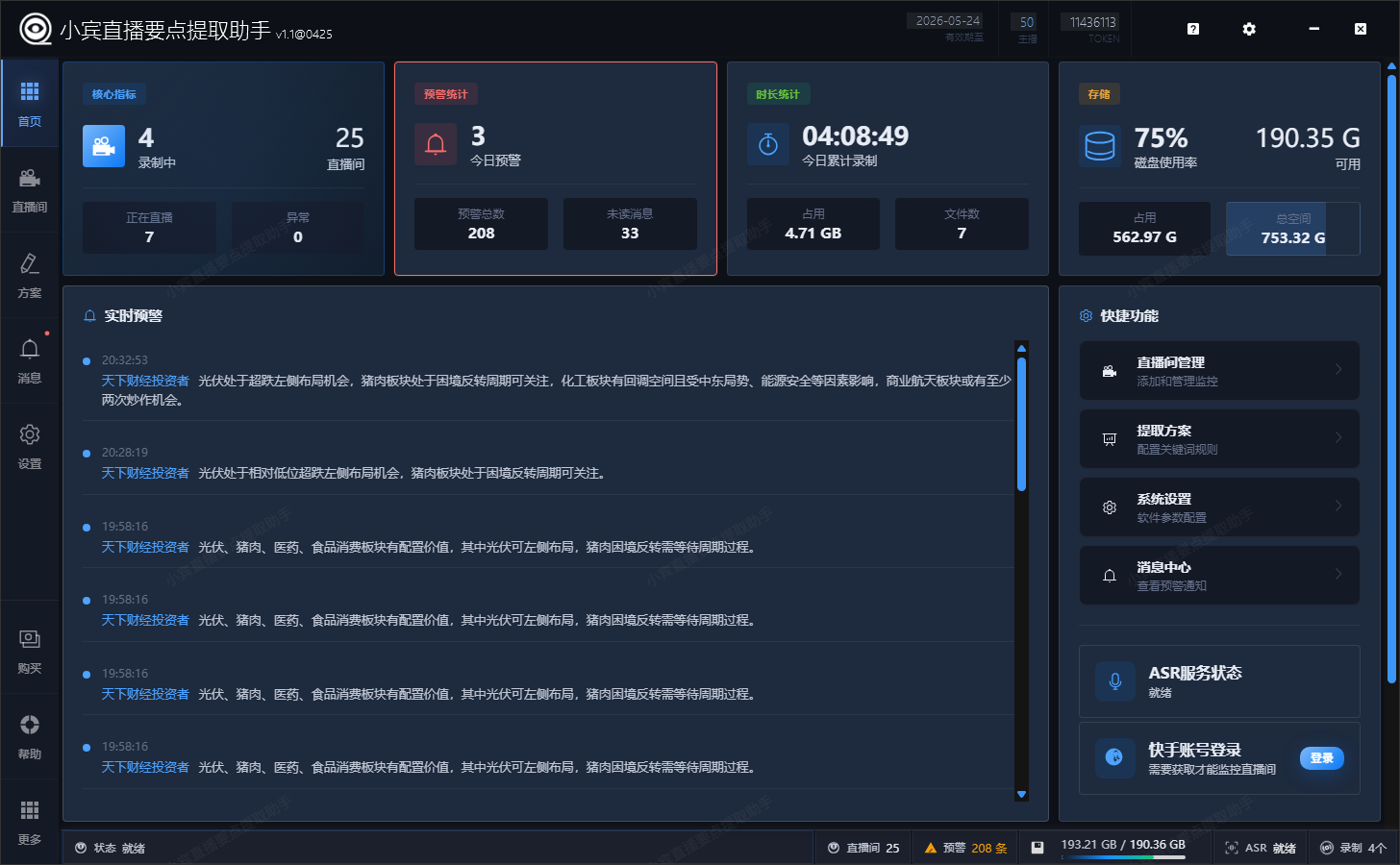The image size is (1400, 865).
Task: Open the title bar settings gear
Action: tap(1249, 29)
